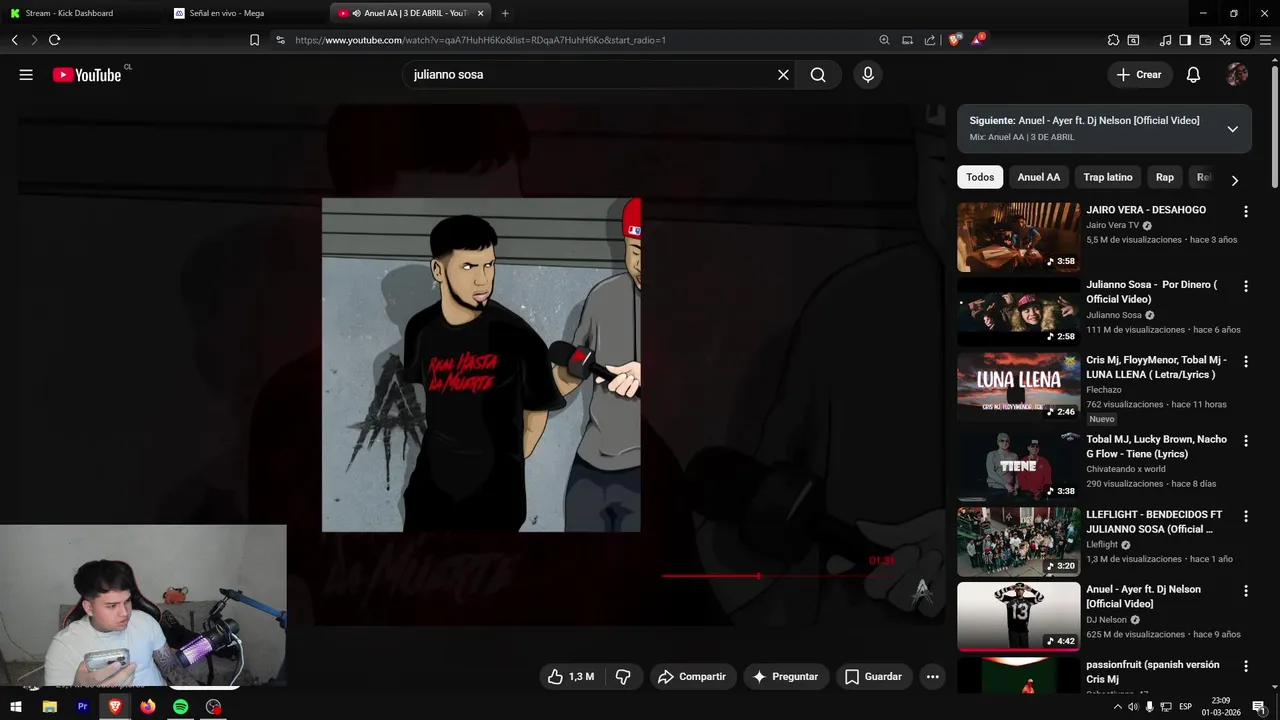
Task: Open the browser extensions puzzle icon
Action: (x=1113, y=40)
